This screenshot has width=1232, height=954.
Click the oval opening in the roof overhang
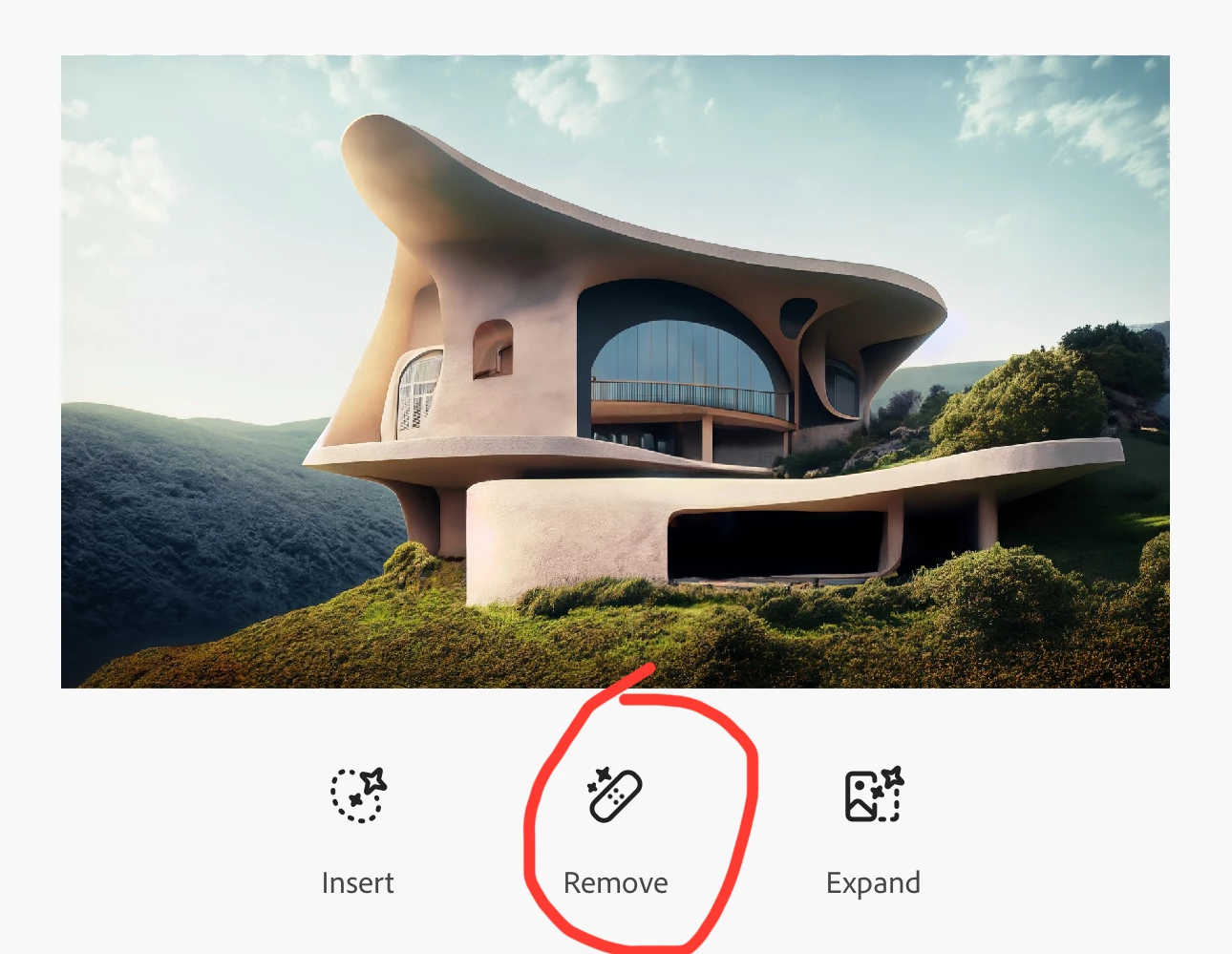[x=797, y=317]
